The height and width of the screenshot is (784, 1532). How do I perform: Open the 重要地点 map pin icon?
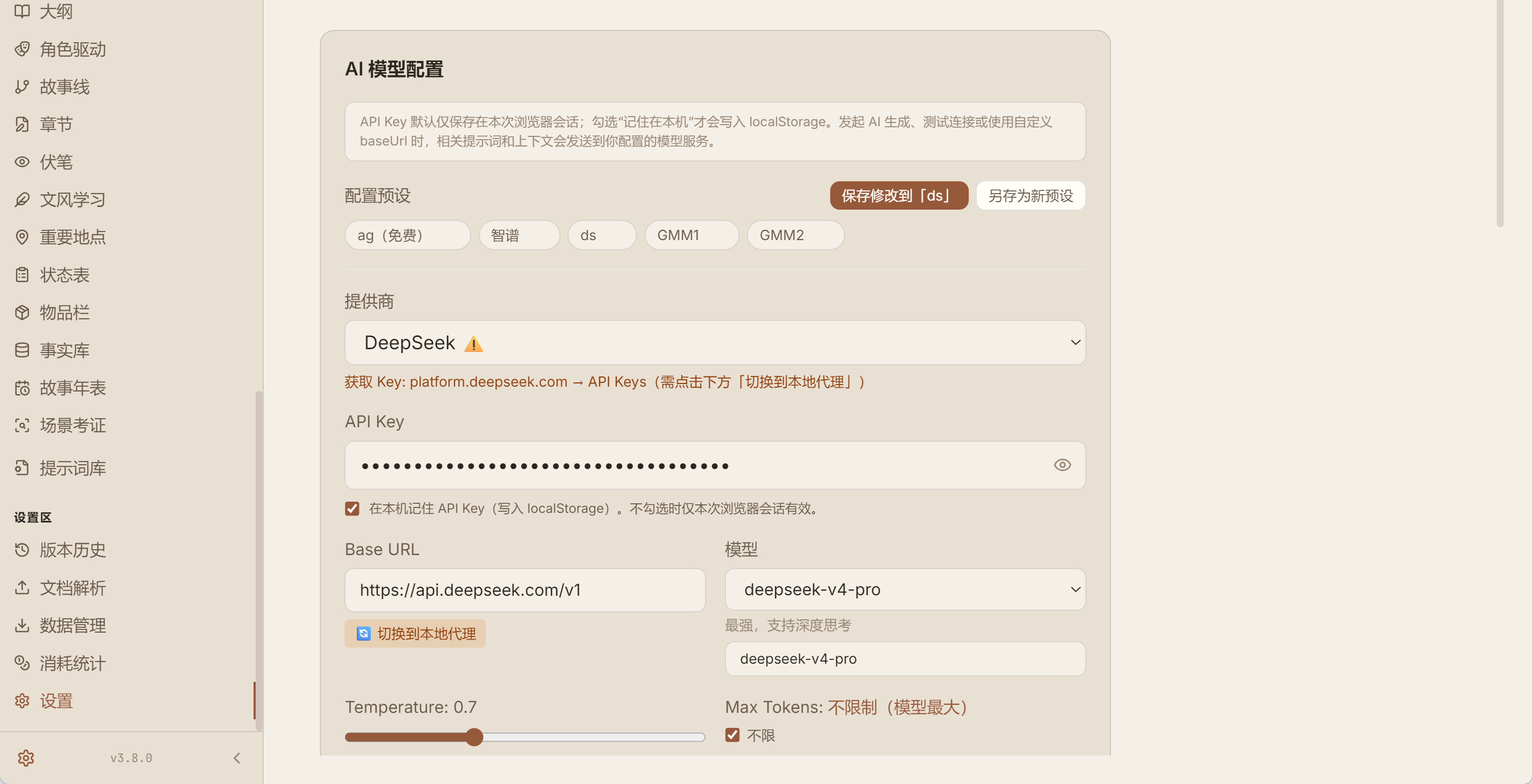(22, 237)
